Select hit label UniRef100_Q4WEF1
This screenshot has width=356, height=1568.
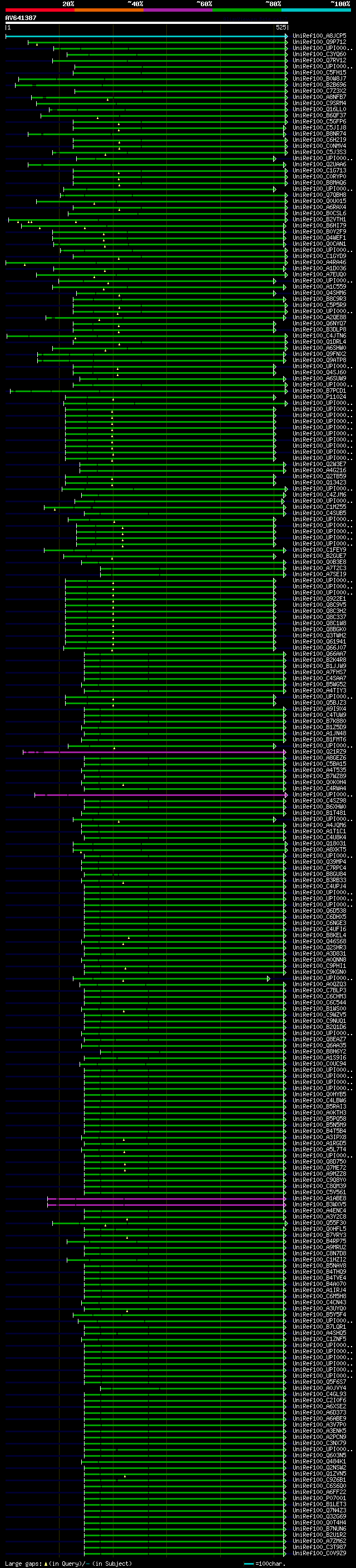319,238
